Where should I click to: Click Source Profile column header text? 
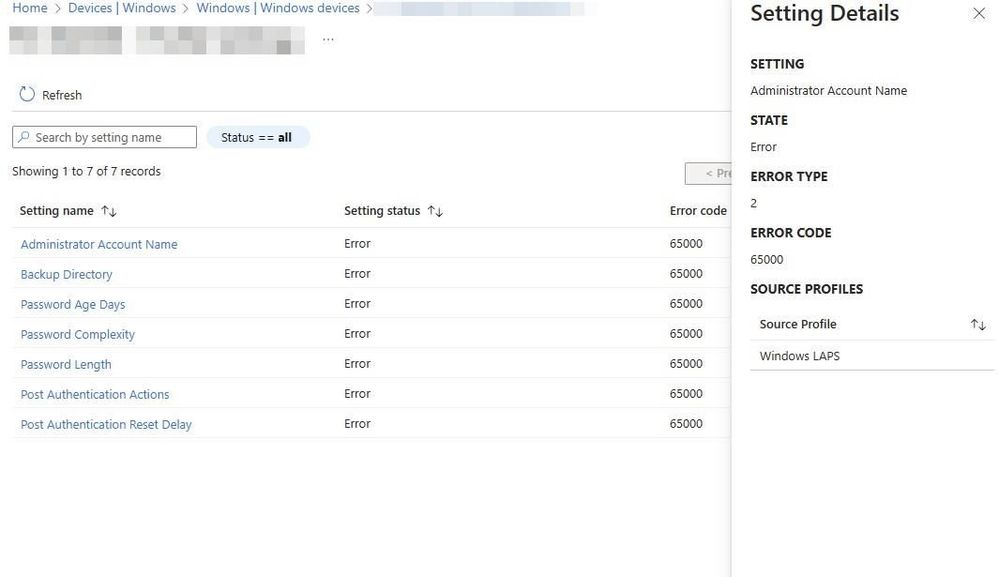point(798,324)
